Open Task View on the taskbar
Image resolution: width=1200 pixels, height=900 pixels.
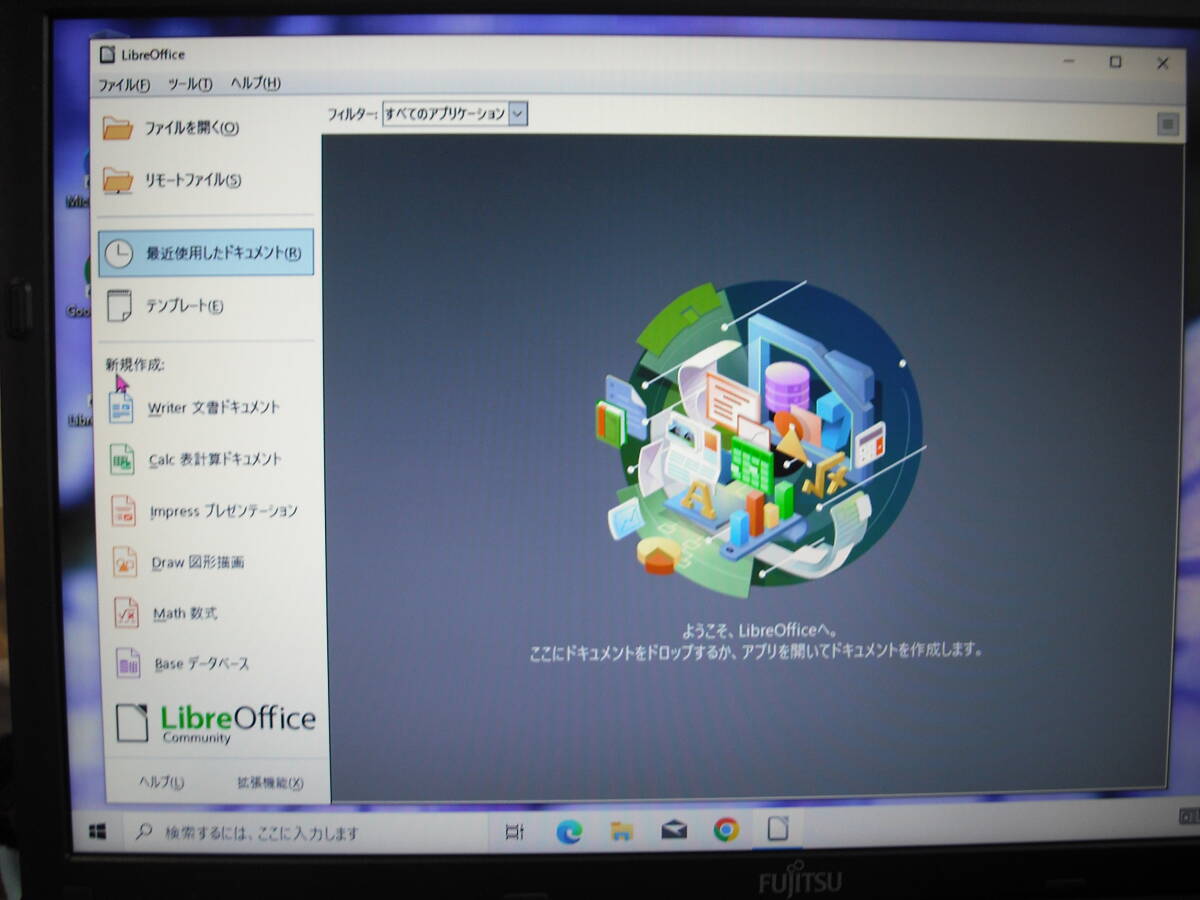pyautogui.click(x=515, y=831)
